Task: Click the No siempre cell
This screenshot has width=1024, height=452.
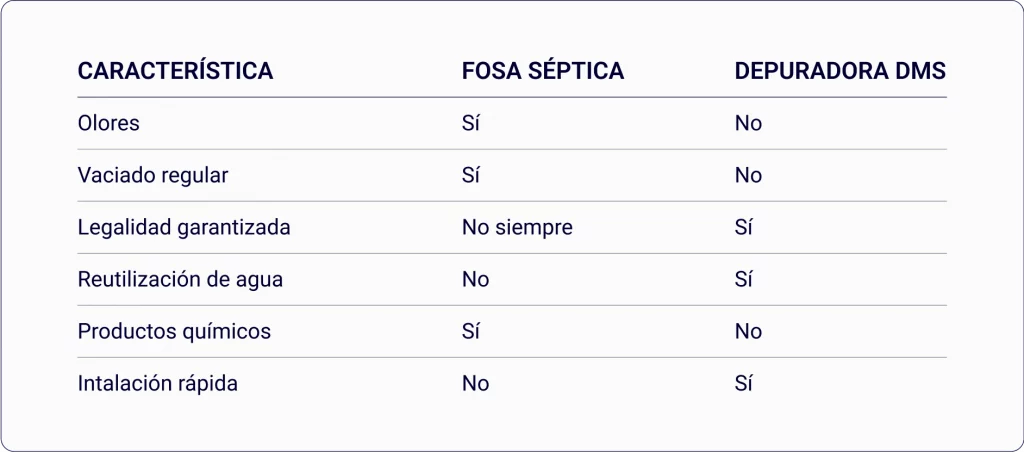Action: pos(517,228)
